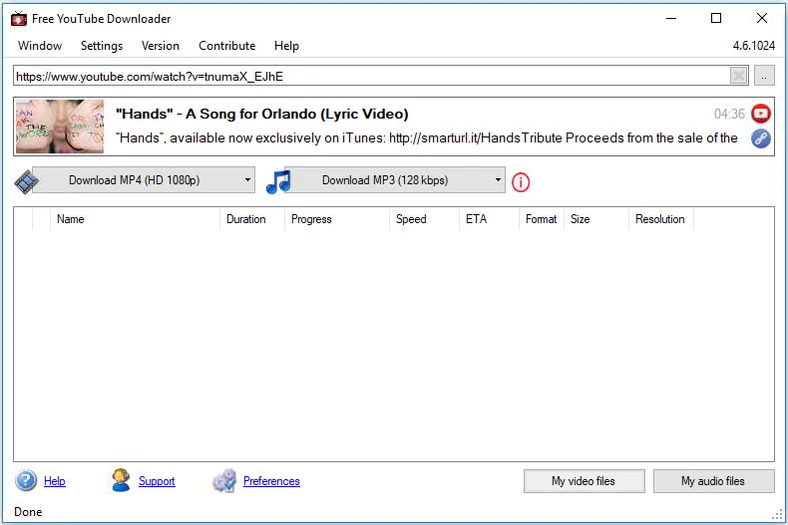
Task: Click the video title "Hands" - A Song for Orlando
Action: tap(262, 114)
